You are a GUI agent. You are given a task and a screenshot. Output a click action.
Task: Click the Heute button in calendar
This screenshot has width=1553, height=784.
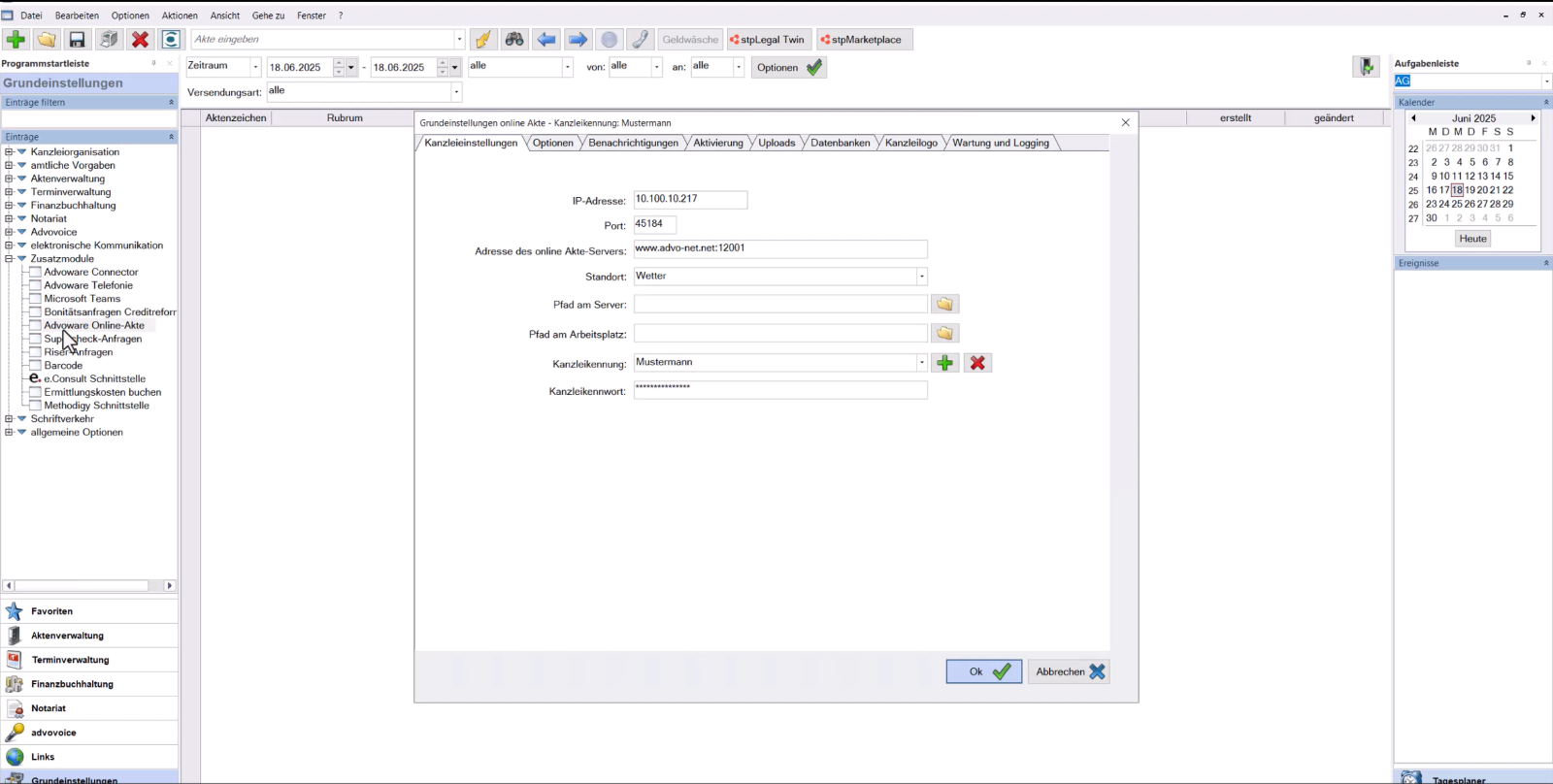click(1472, 239)
